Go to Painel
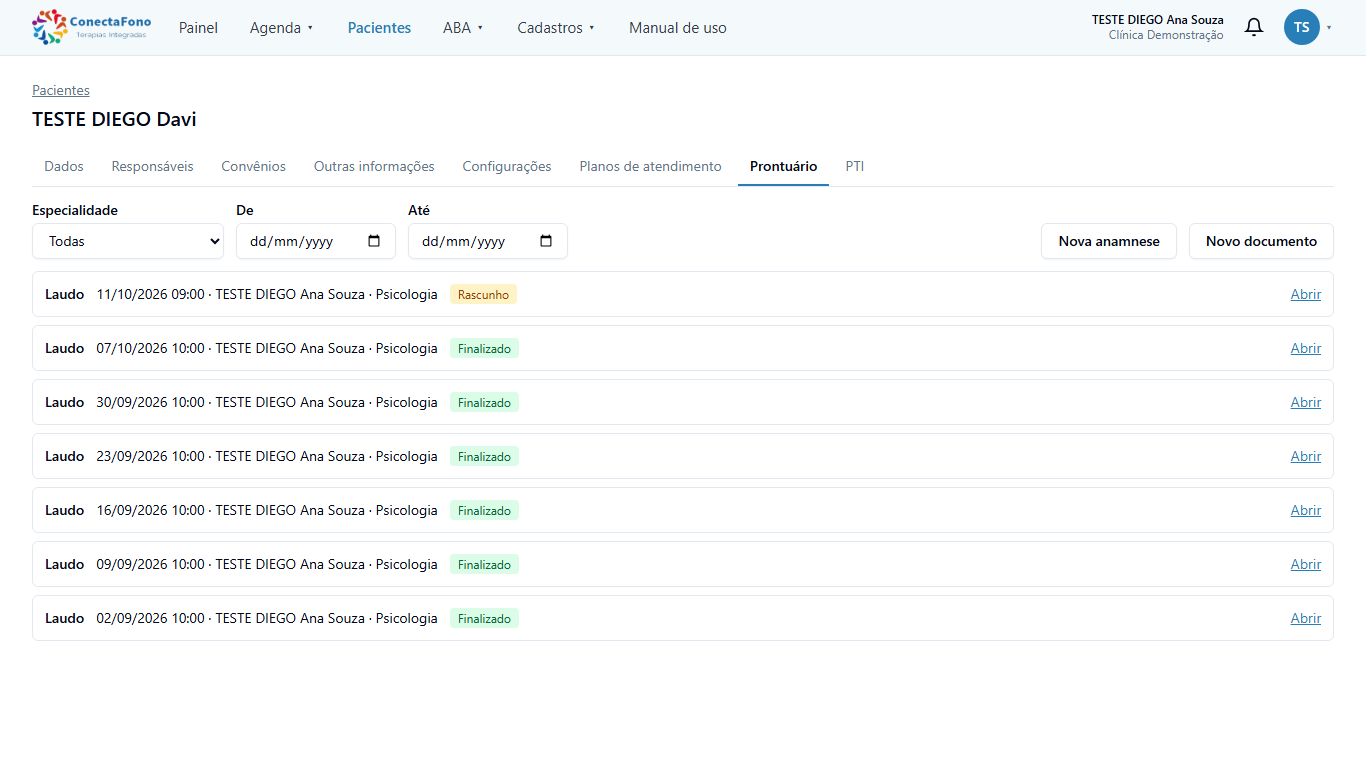This screenshot has width=1366, height=768. (198, 28)
